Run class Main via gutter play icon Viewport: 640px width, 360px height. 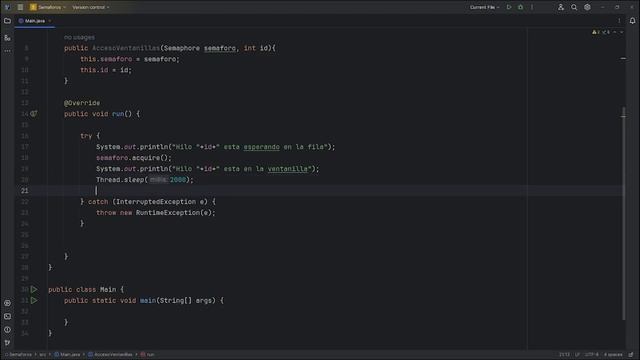[34, 289]
